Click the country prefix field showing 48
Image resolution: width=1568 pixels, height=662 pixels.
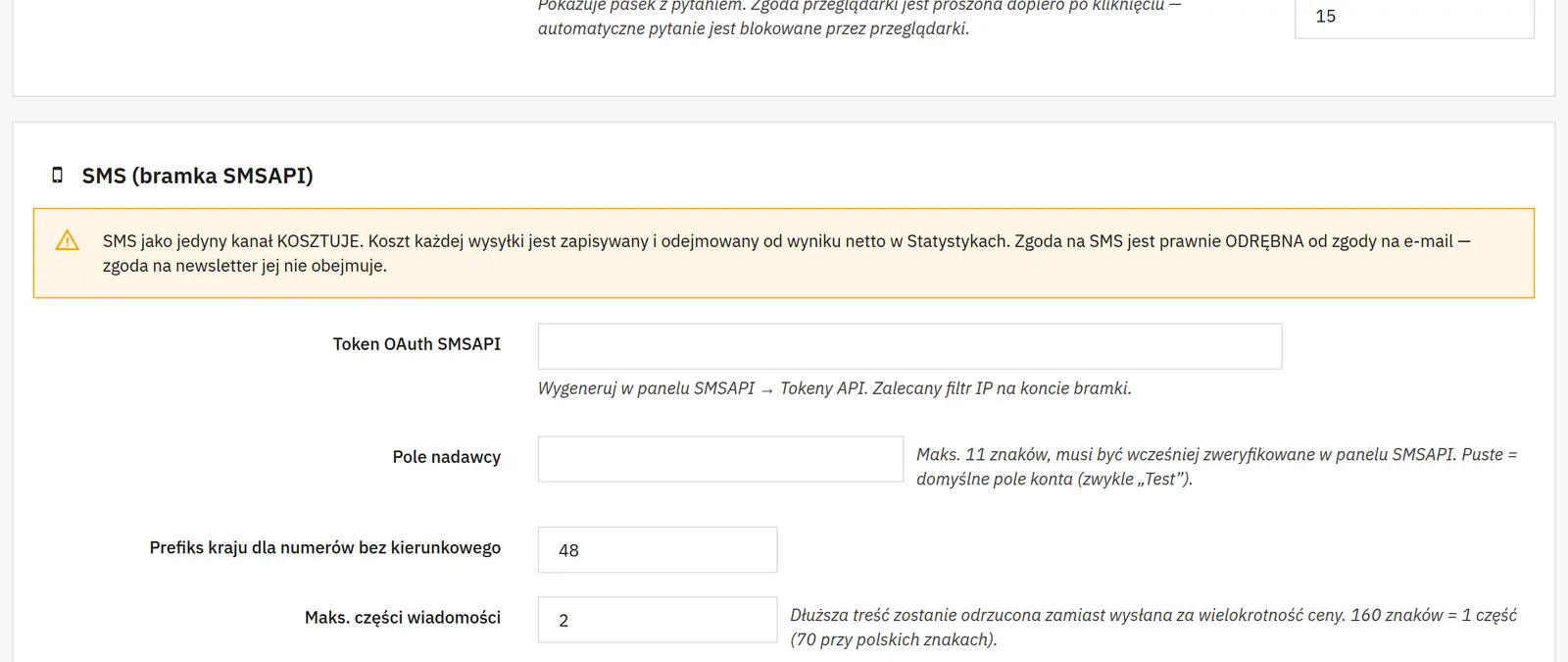click(x=658, y=549)
